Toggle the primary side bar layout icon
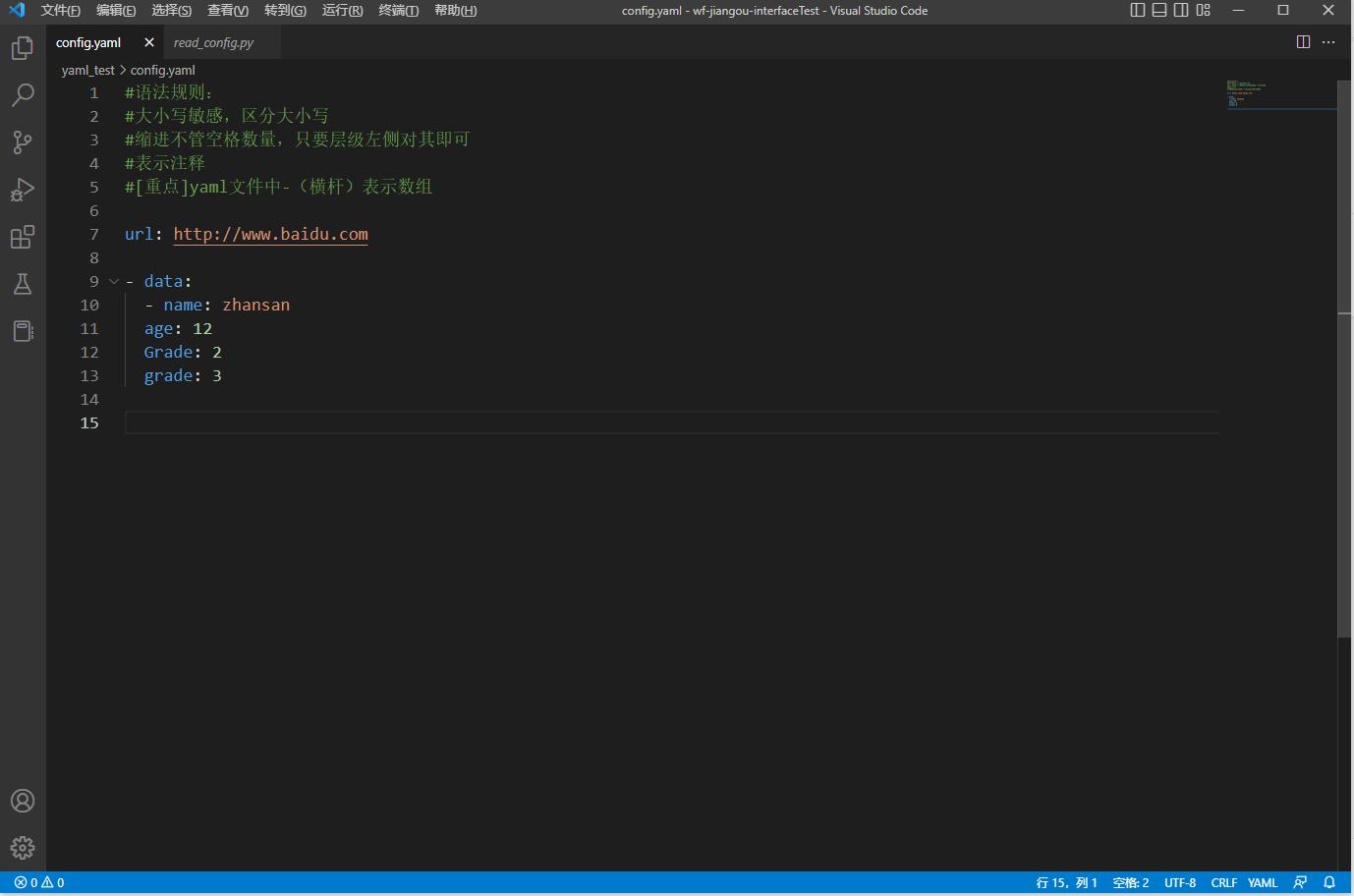Image resolution: width=1354 pixels, height=896 pixels. tap(1138, 10)
